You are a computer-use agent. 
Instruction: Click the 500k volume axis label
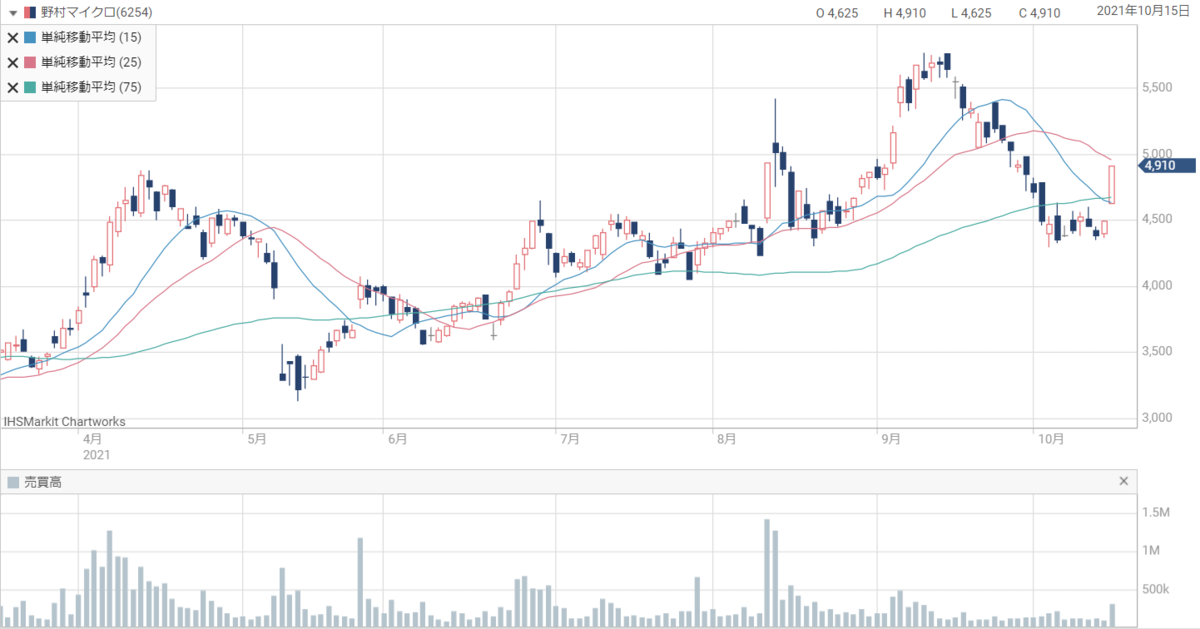point(1156,589)
